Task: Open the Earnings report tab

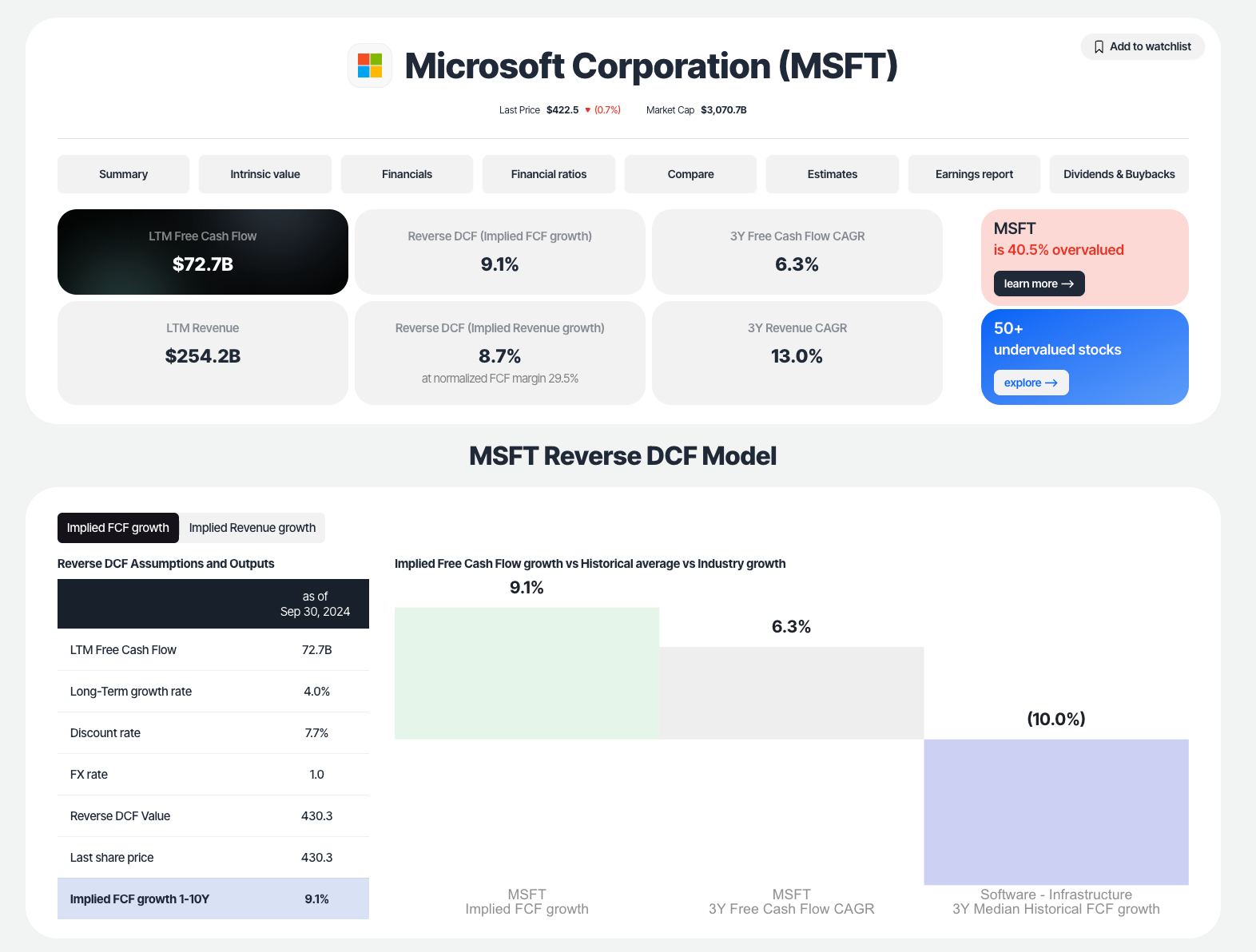Action: tap(973, 174)
